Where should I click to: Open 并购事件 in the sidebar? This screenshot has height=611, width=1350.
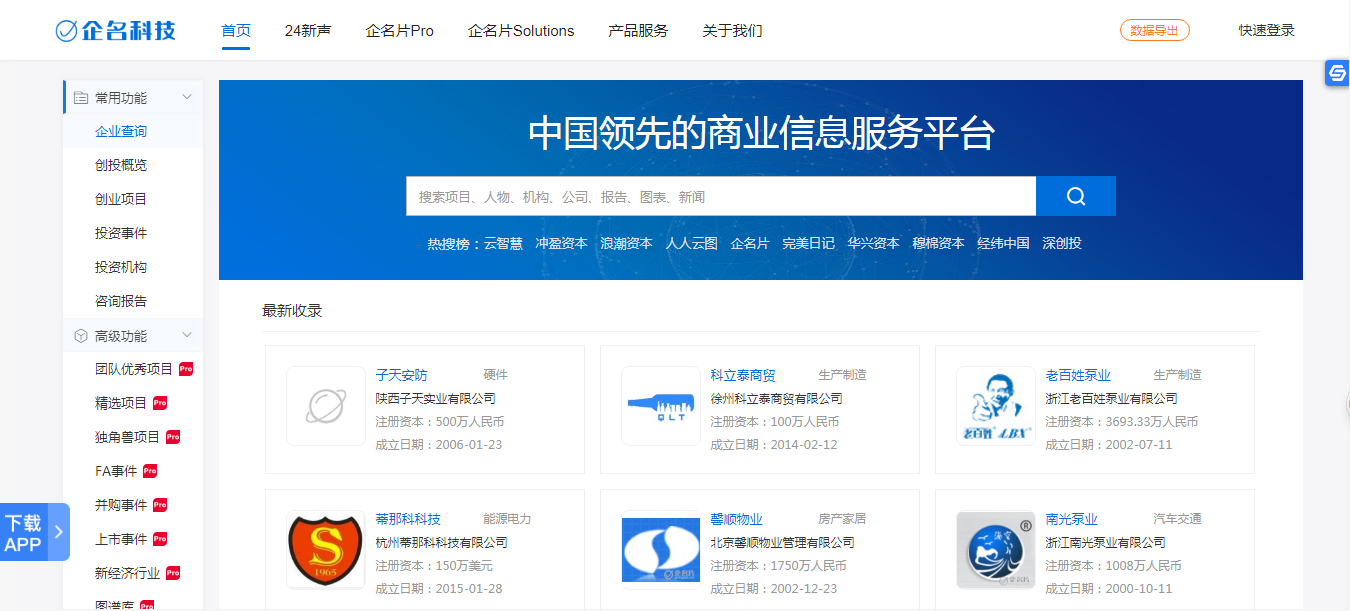tap(121, 505)
